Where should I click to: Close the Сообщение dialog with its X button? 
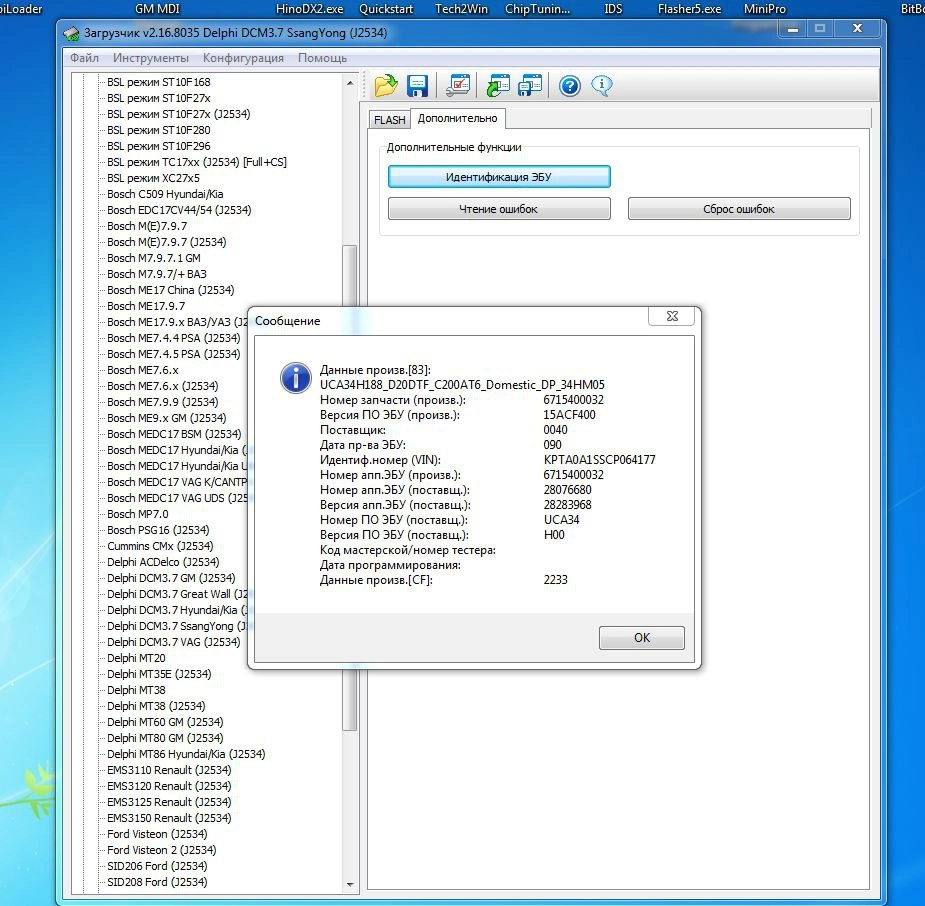[672, 316]
